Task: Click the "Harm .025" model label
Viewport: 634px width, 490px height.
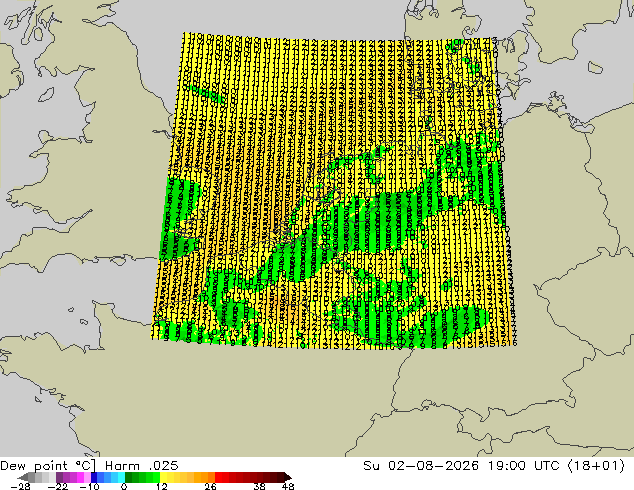Action: coord(142,466)
